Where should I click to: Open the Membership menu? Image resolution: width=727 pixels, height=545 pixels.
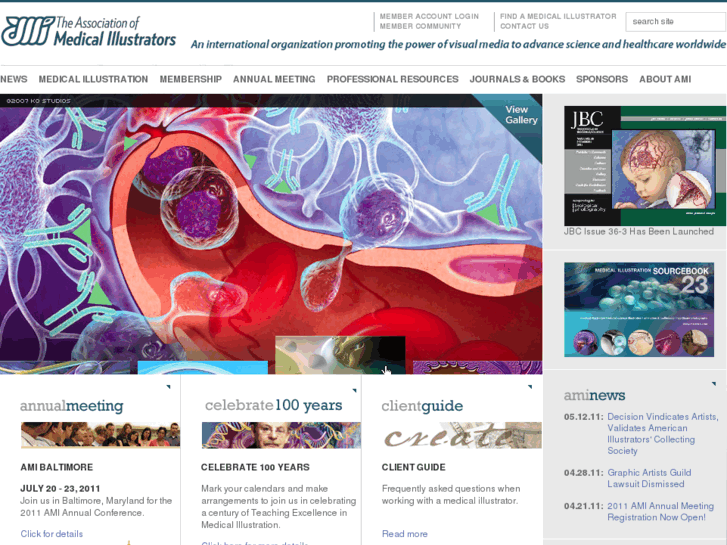click(x=191, y=79)
